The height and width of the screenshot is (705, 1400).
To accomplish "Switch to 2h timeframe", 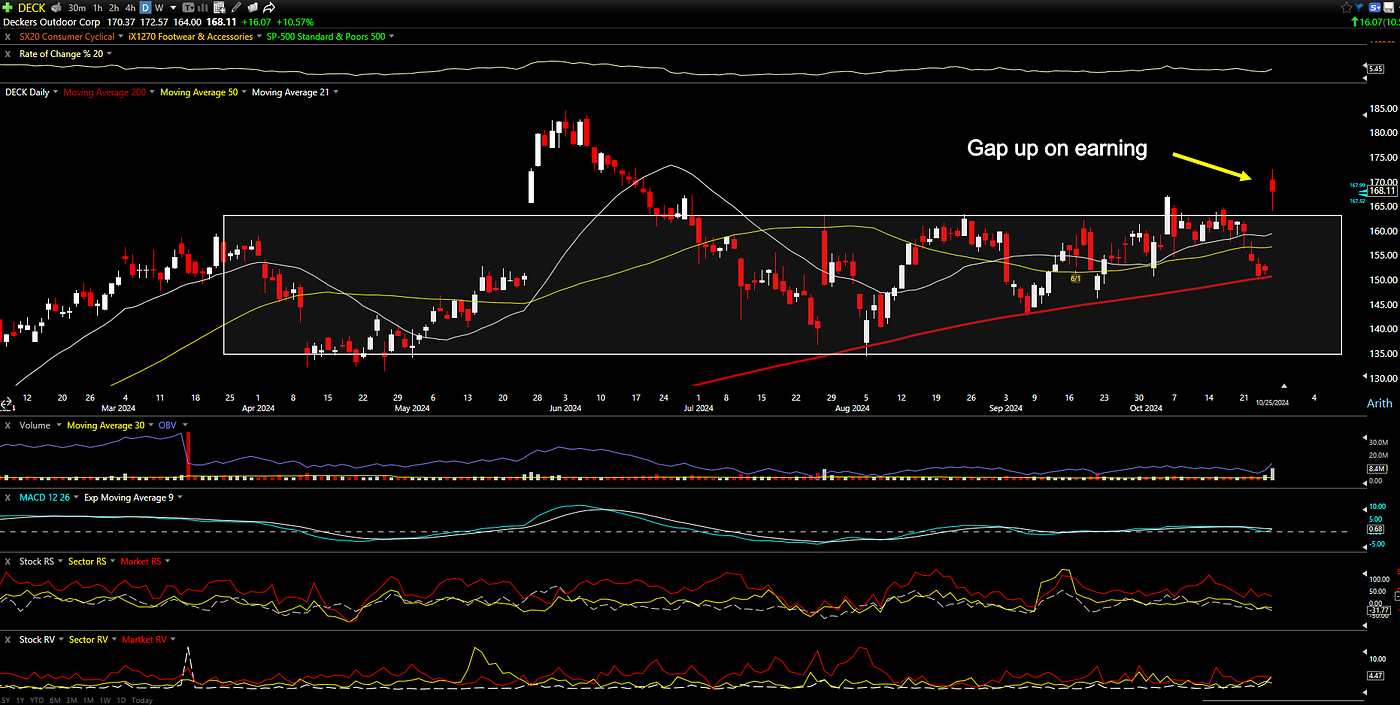I will point(114,8).
